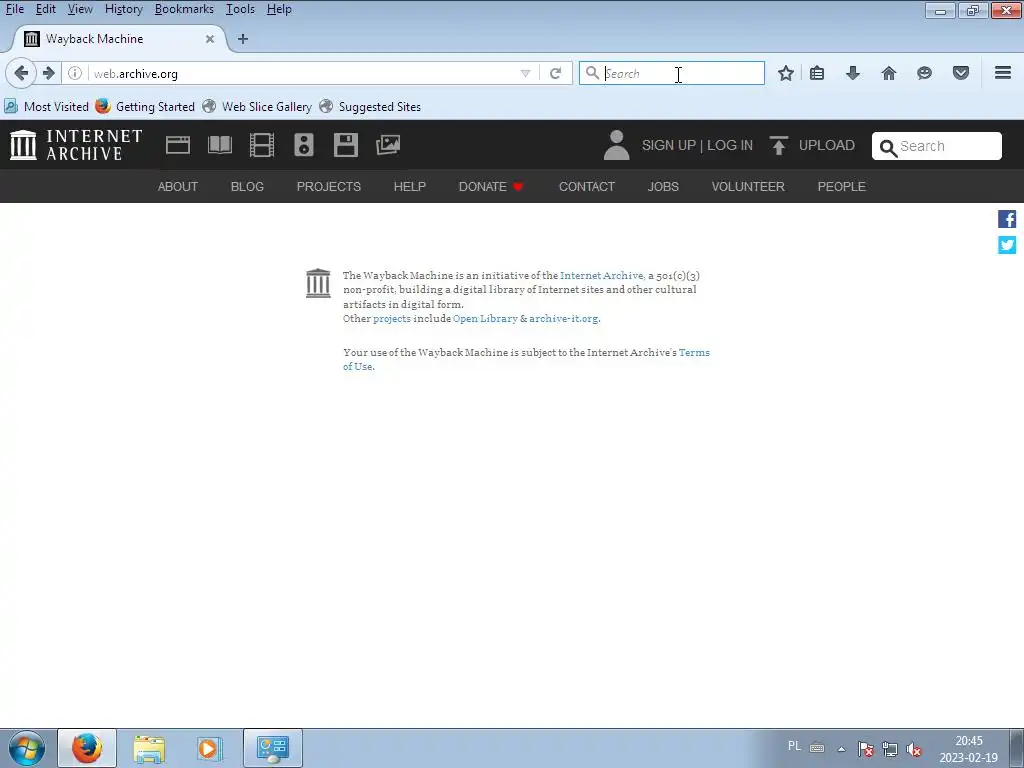The image size is (1024, 768).
Task: Go back with the browser back arrow
Action: click(x=21, y=73)
